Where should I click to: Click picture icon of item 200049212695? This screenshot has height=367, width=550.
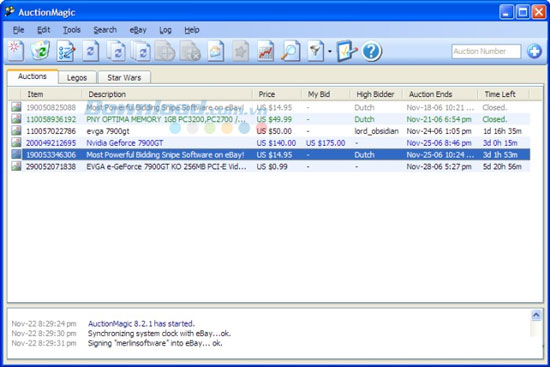point(16,142)
